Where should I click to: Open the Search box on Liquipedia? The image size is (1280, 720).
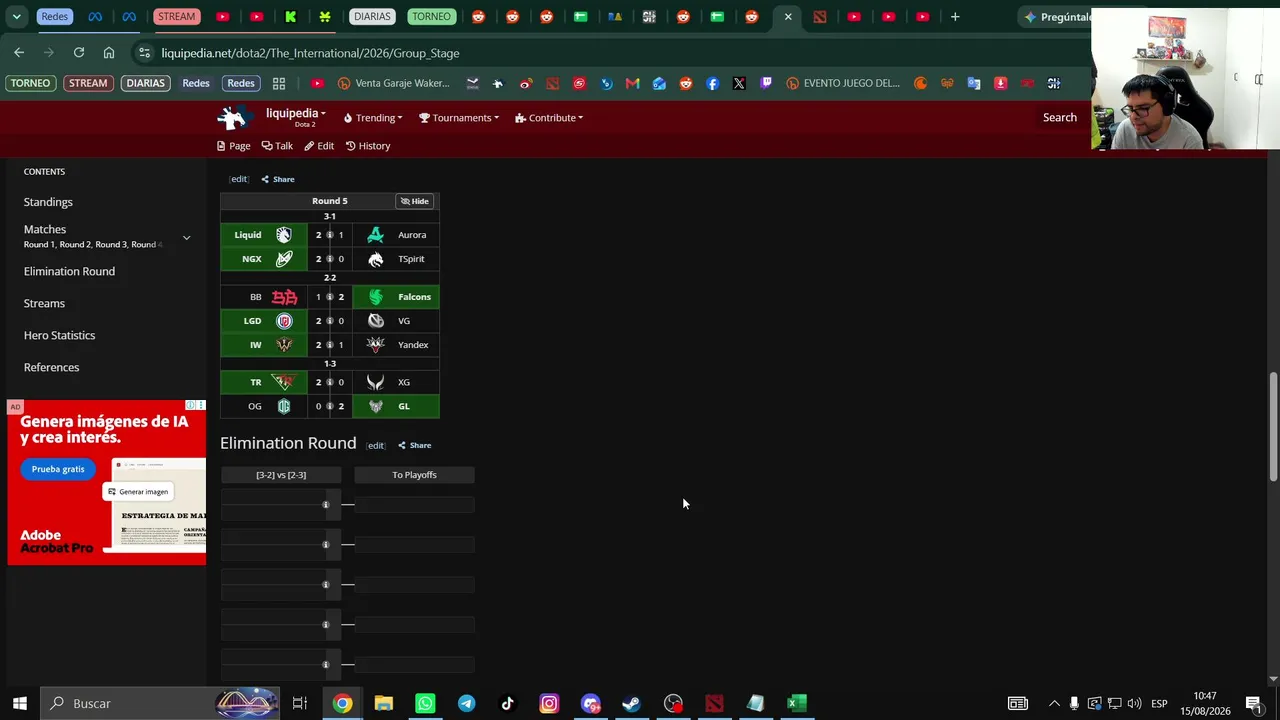point(1060,118)
